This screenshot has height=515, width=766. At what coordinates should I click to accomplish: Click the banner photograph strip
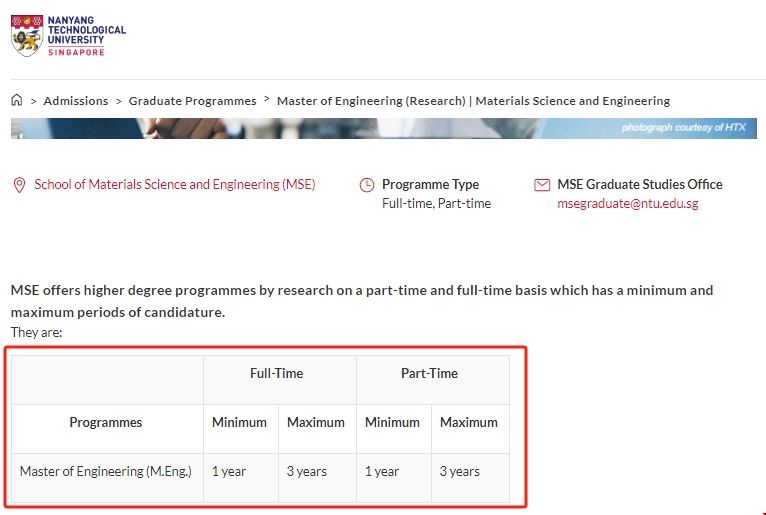click(383, 128)
